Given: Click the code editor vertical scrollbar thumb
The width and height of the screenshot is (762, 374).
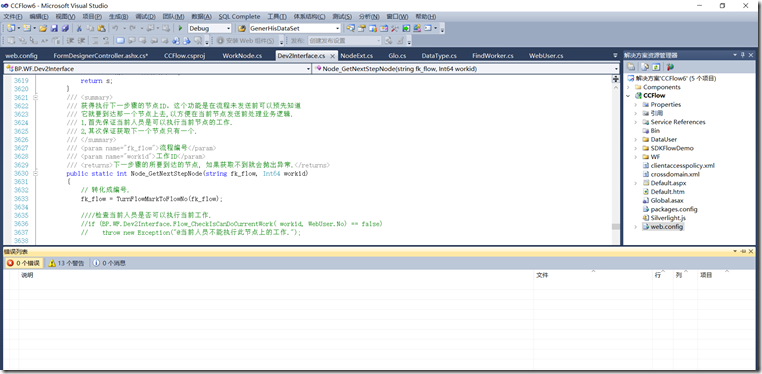Looking at the screenshot, I should click(x=615, y=227).
